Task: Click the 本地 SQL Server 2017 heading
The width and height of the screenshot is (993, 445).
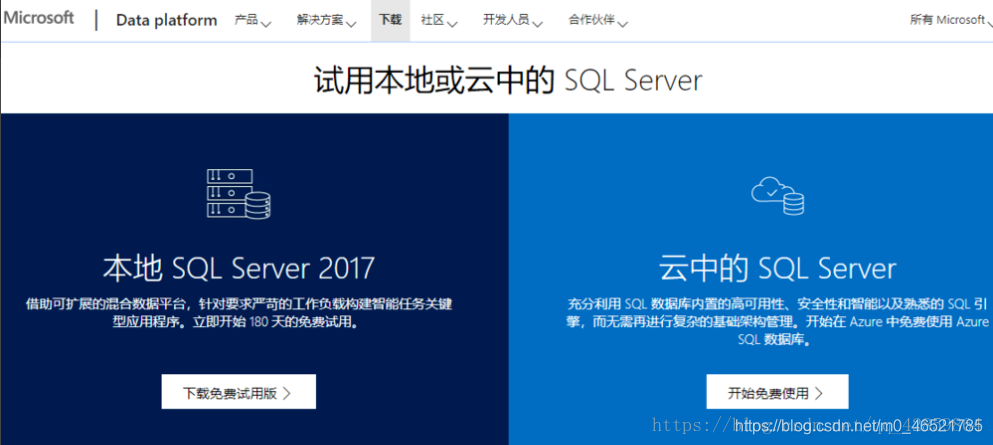Action: coord(239,268)
